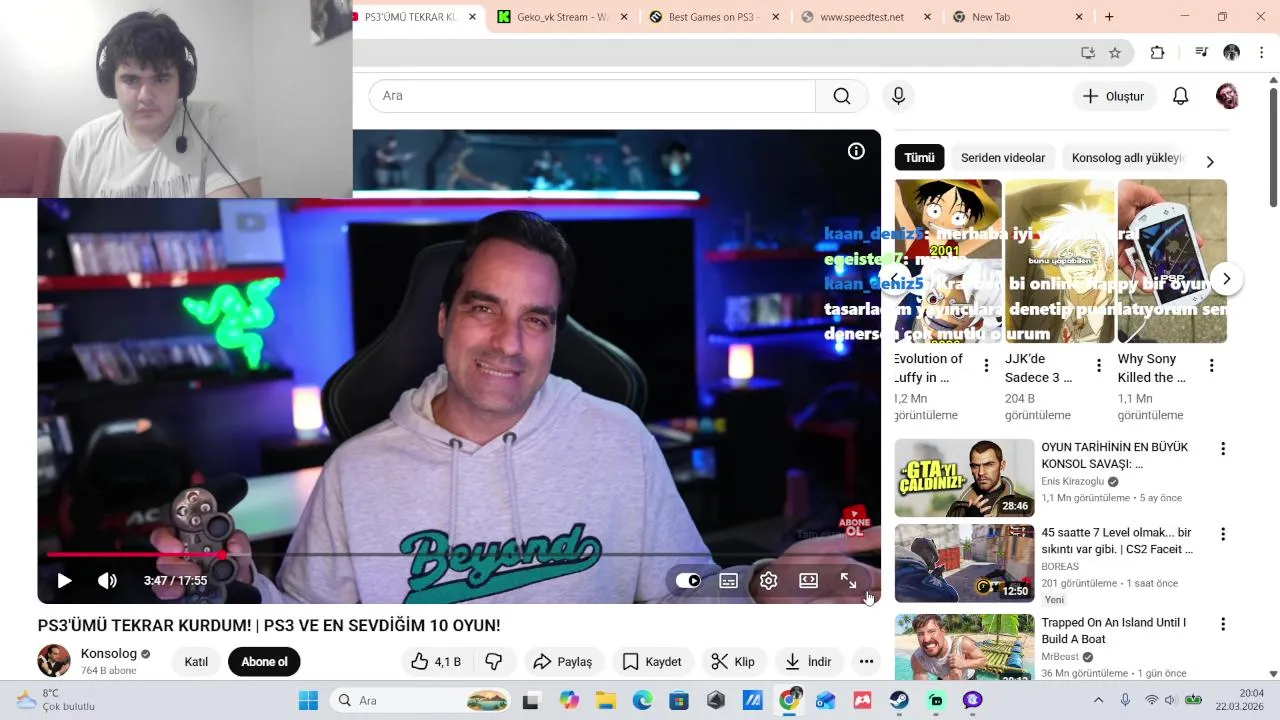Share the video using Paylaş

coord(563,662)
